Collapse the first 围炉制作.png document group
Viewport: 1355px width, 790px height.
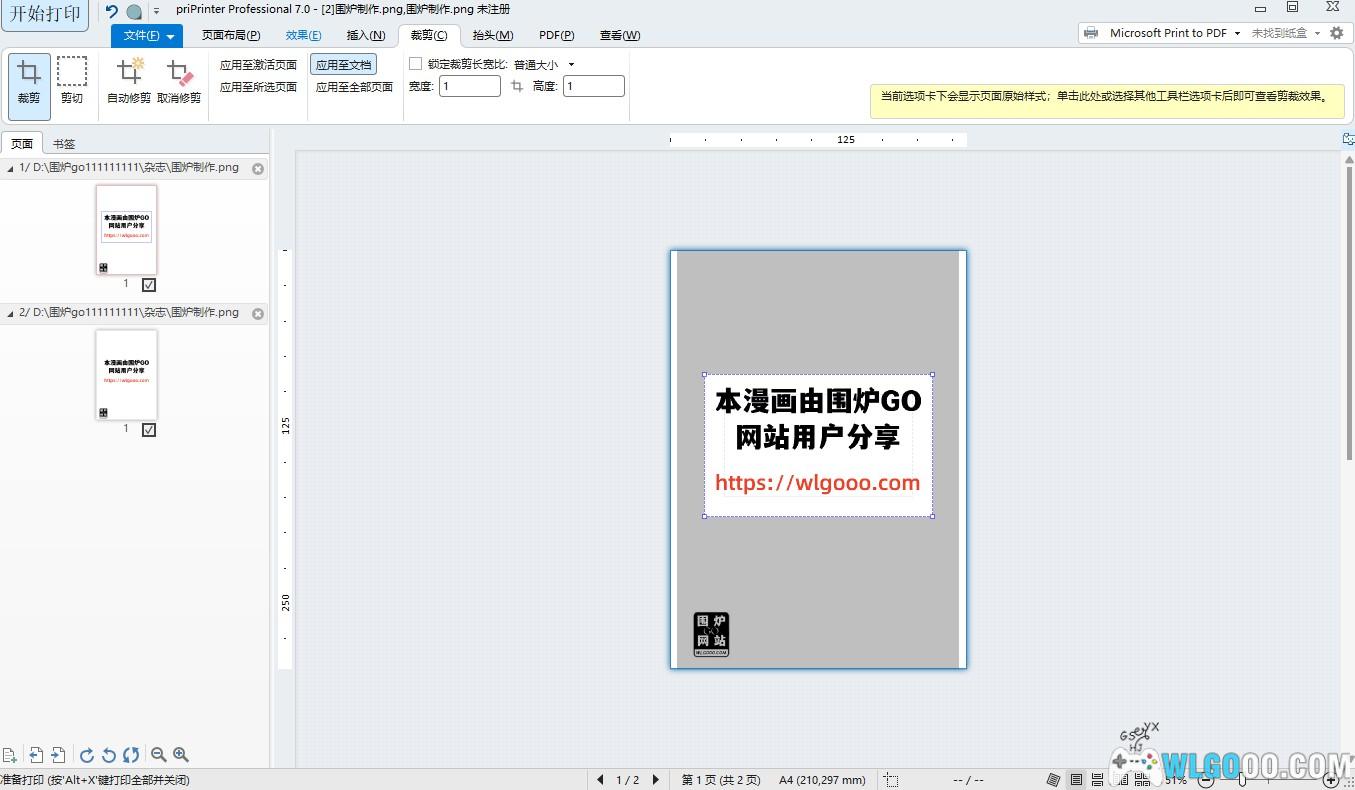coord(10,168)
